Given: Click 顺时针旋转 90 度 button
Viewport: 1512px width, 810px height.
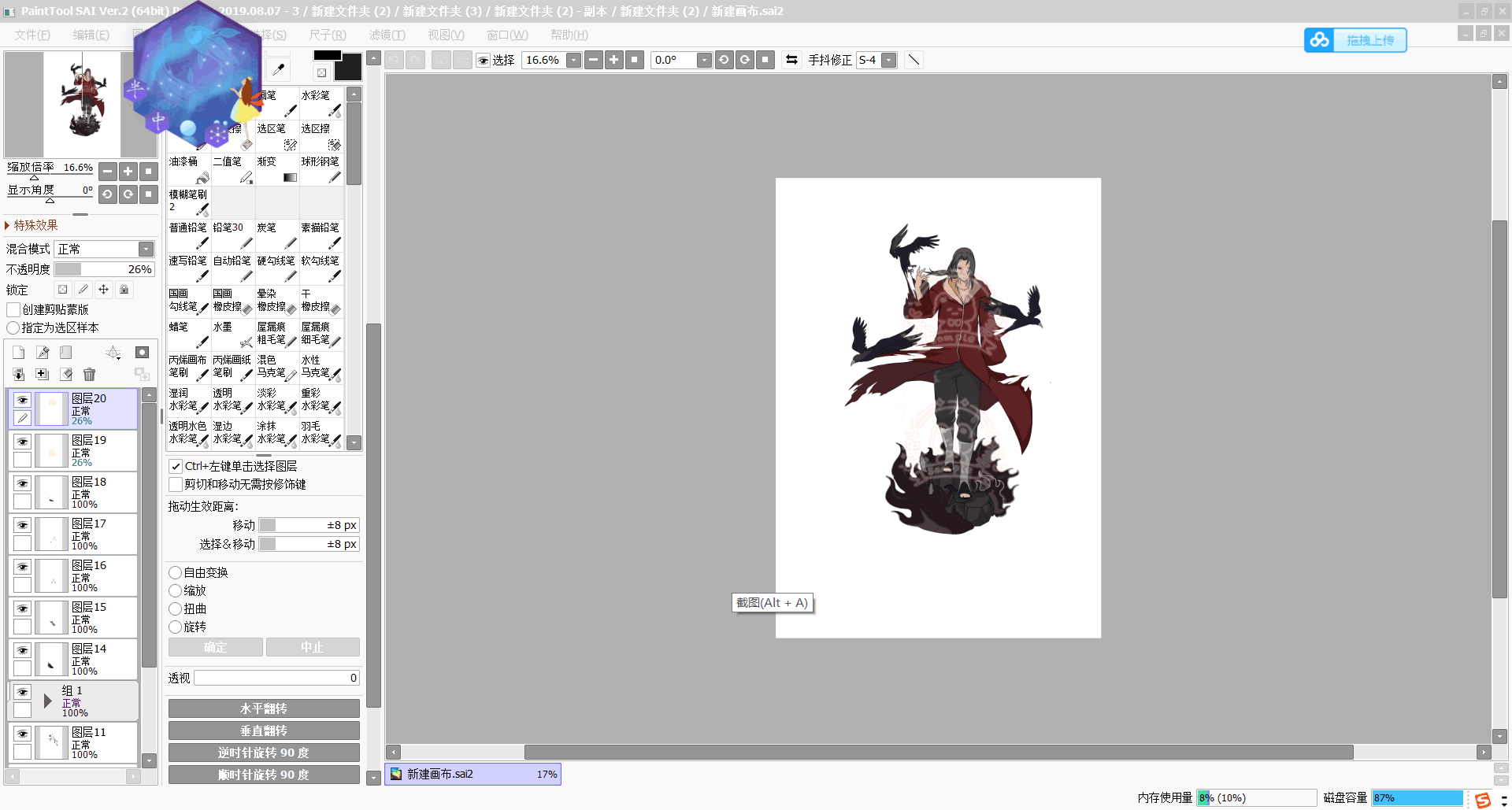Looking at the screenshot, I should (x=264, y=775).
